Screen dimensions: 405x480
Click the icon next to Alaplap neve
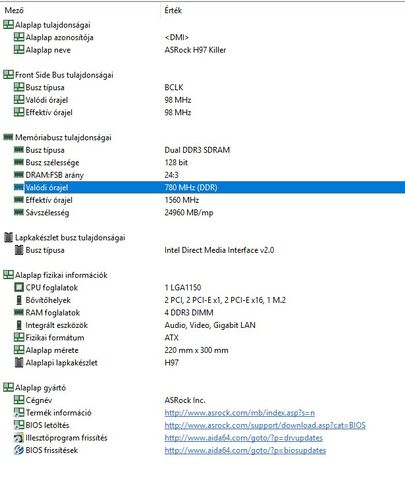[x=19, y=50]
